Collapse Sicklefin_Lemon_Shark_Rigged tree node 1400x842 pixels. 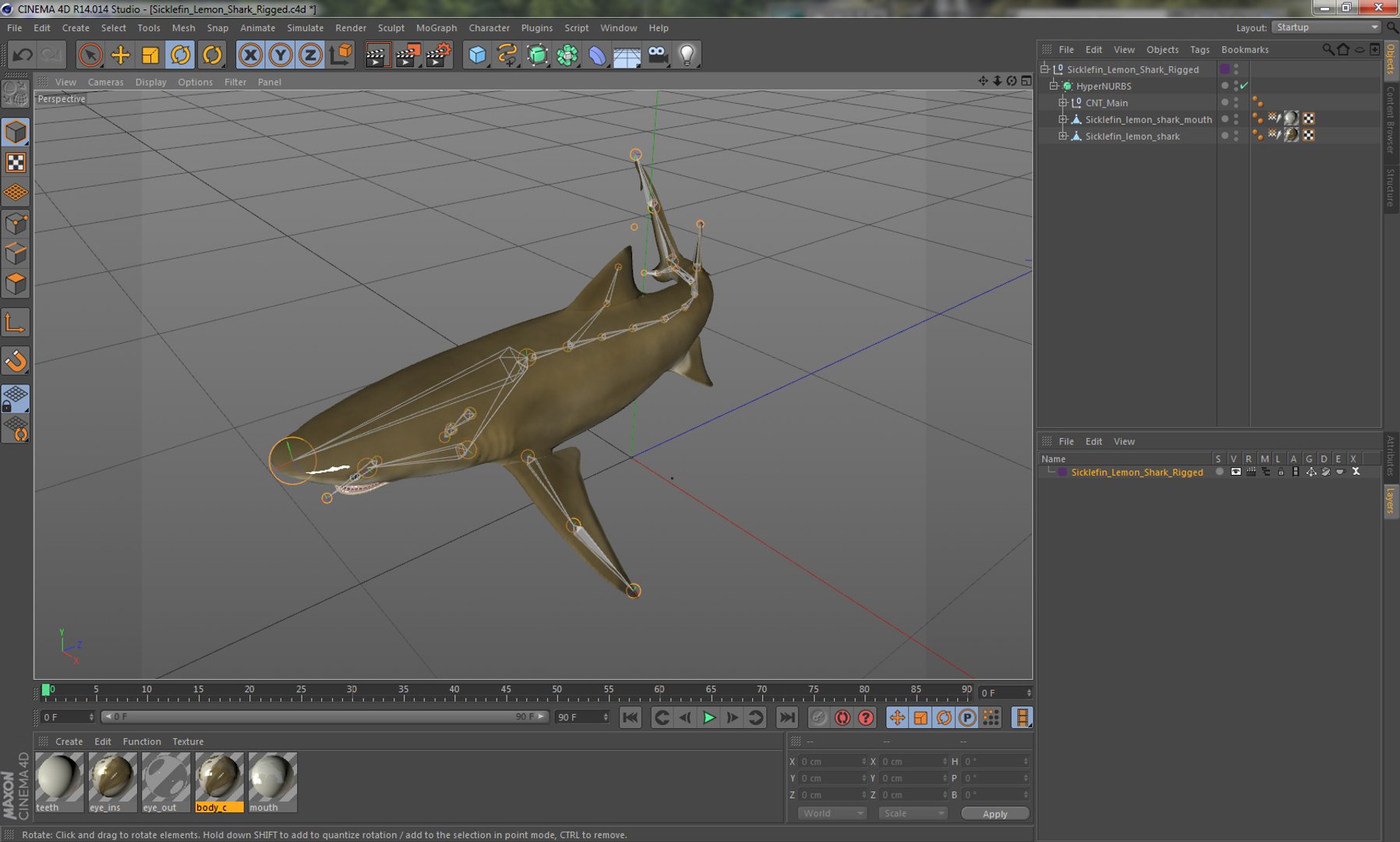pos(1045,69)
